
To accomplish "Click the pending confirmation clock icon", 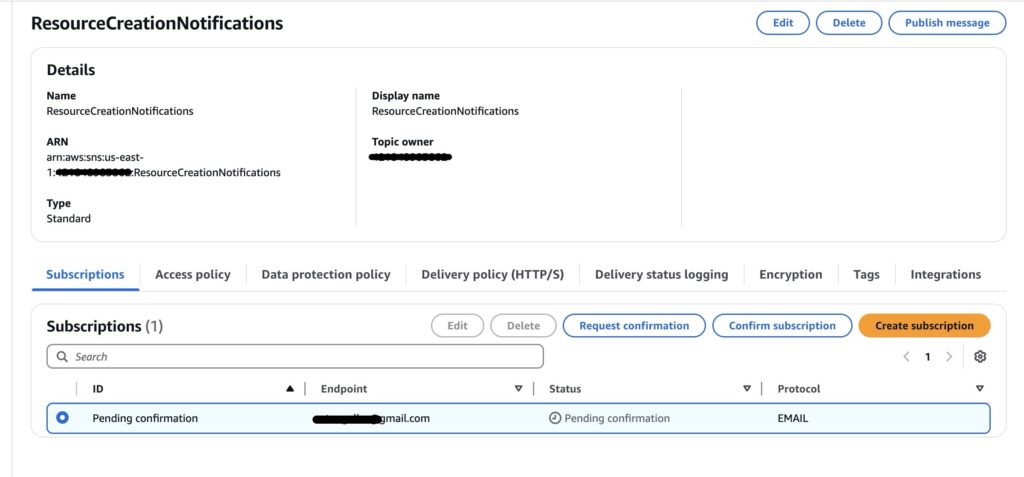I will click(x=555, y=418).
